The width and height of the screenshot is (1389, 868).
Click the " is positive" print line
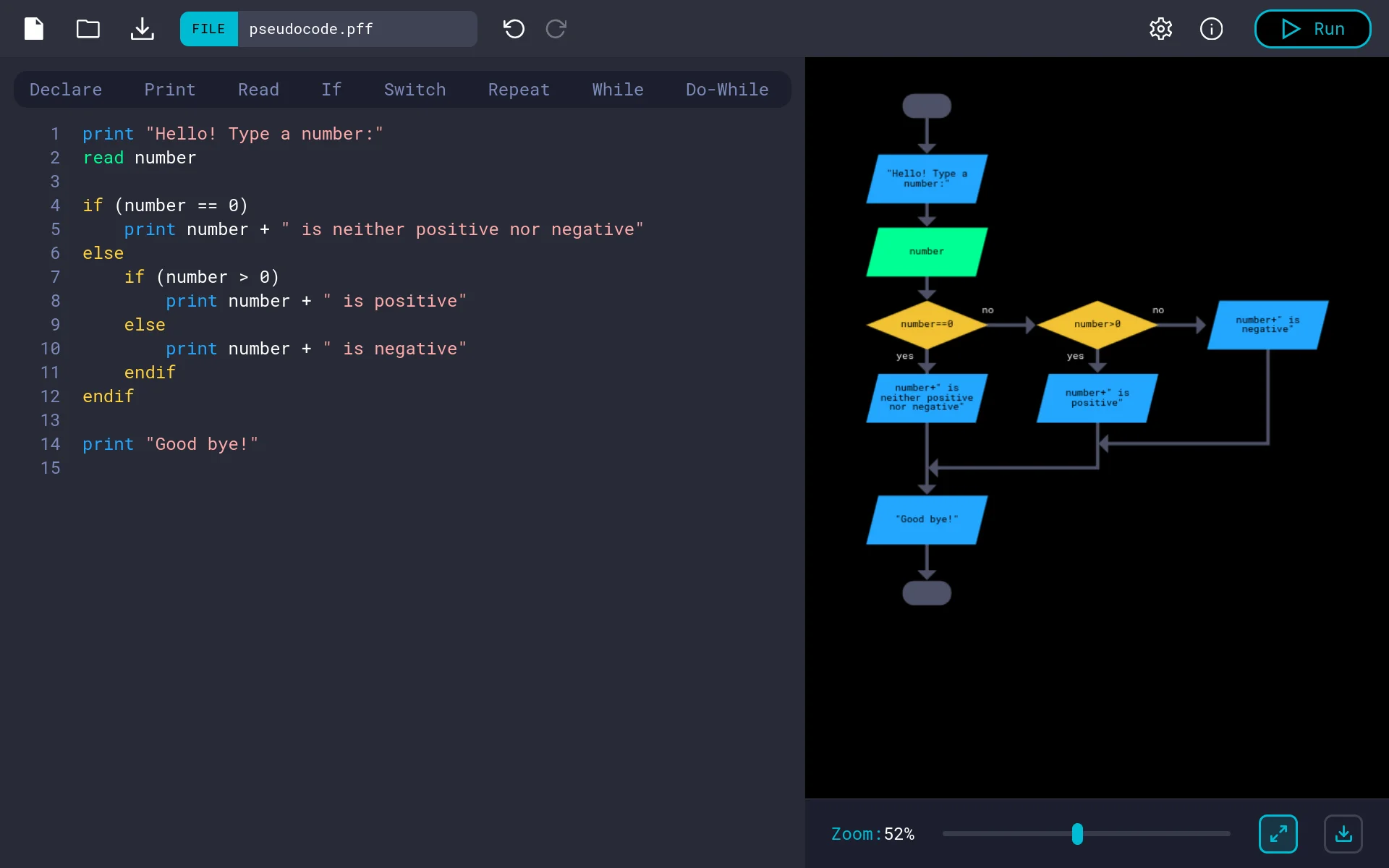tap(316, 301)
